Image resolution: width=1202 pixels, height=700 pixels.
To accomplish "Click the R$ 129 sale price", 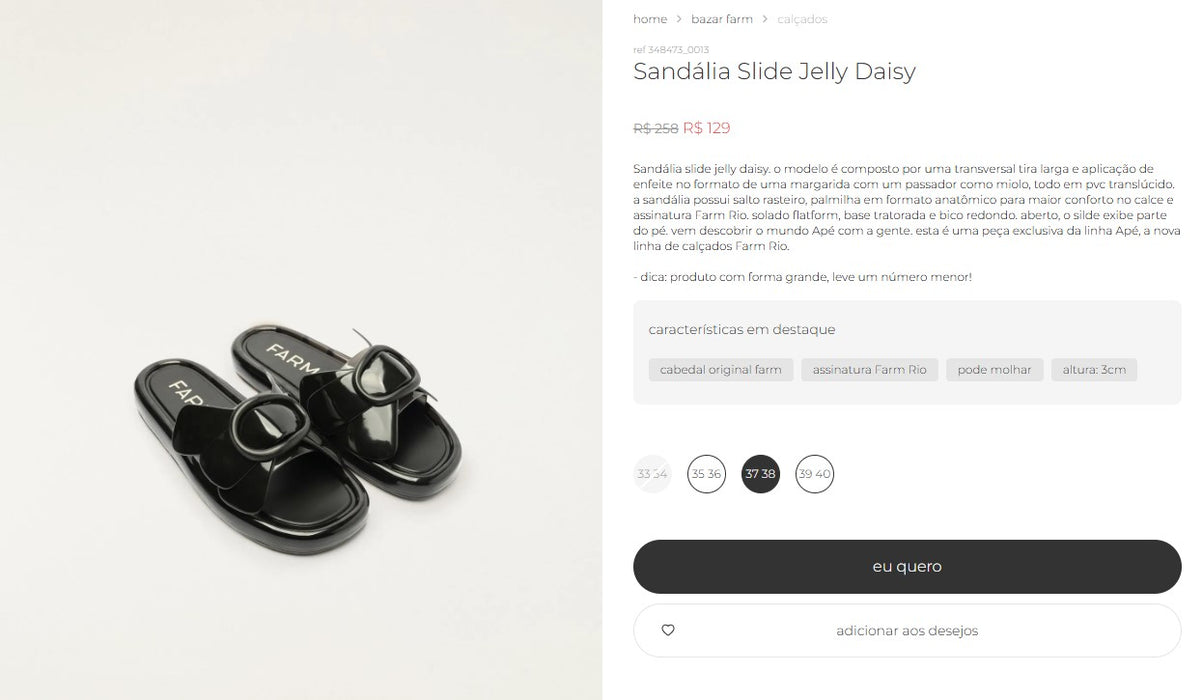I will [707, 128].
